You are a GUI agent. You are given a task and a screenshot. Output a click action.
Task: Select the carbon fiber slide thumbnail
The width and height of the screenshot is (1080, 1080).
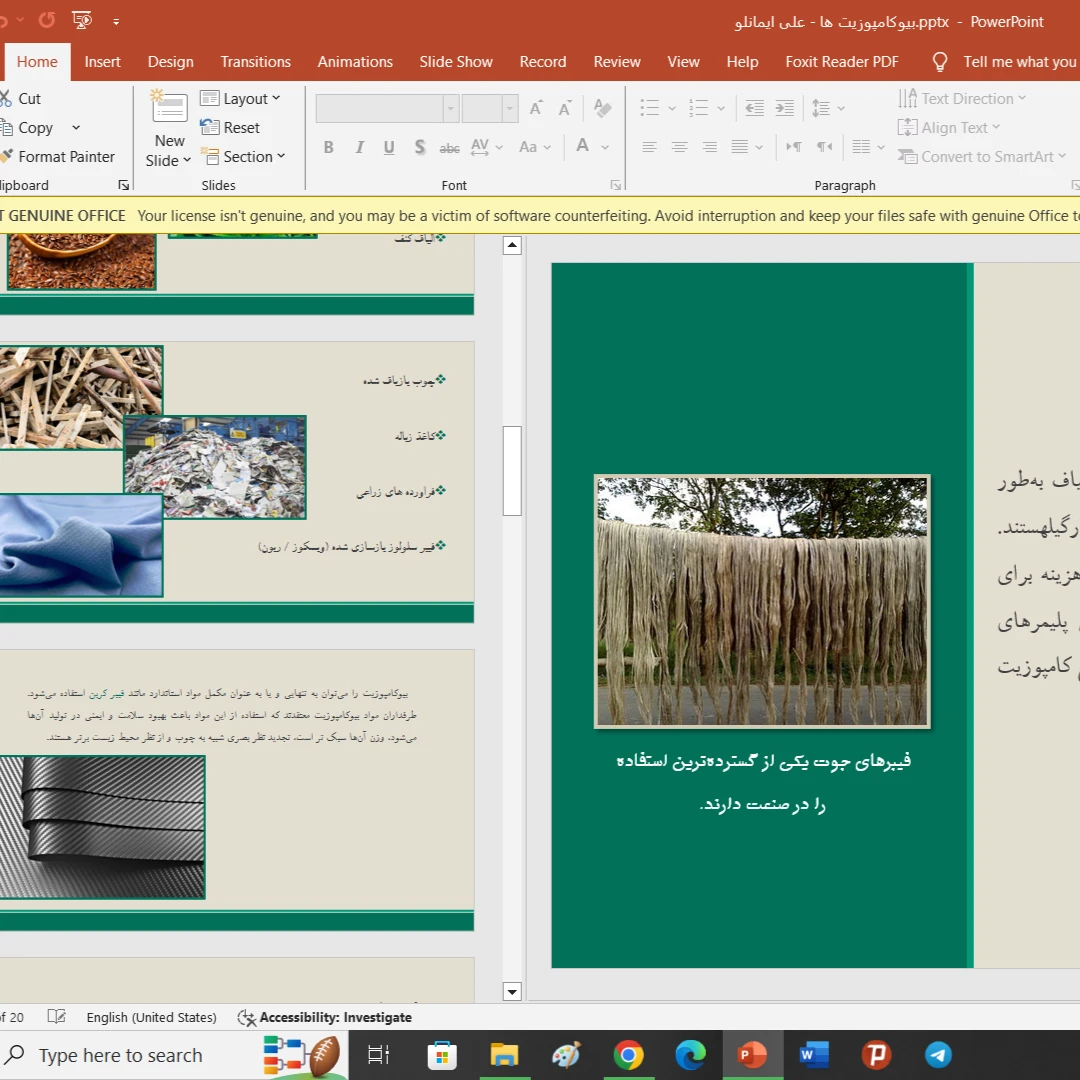(x=236, y=778)
